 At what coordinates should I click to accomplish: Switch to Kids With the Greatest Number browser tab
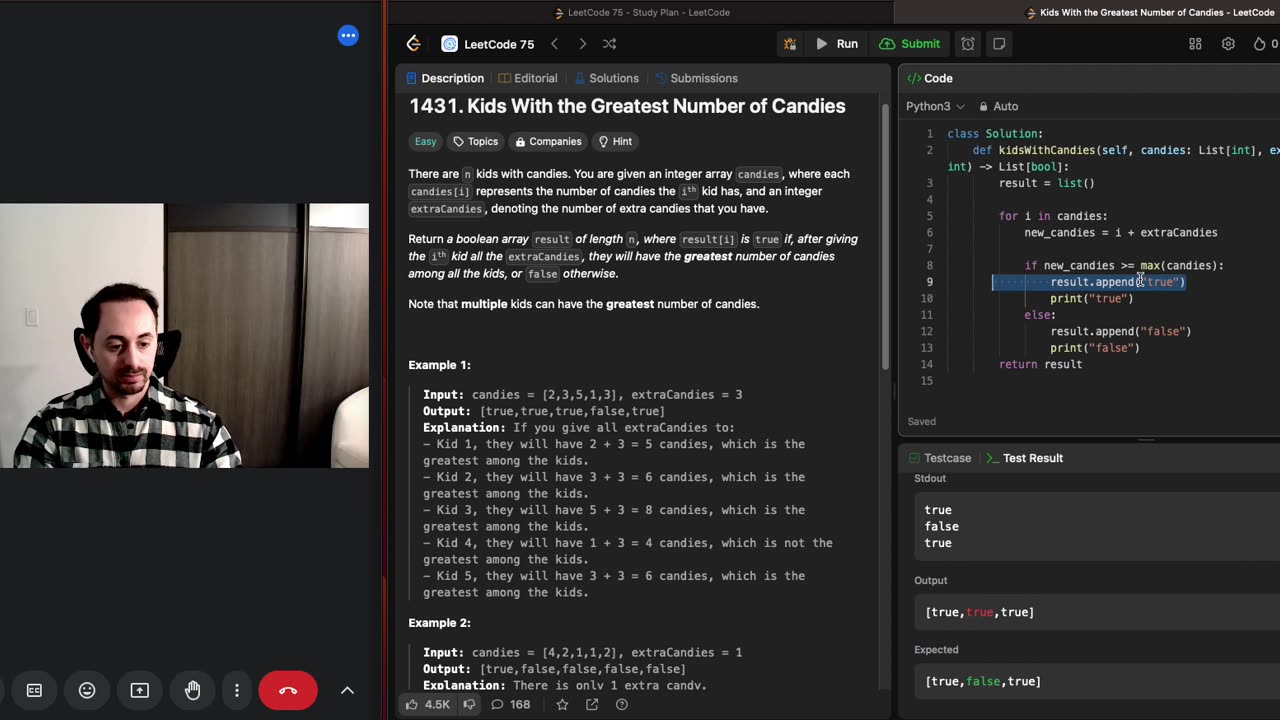(1150, 12)
